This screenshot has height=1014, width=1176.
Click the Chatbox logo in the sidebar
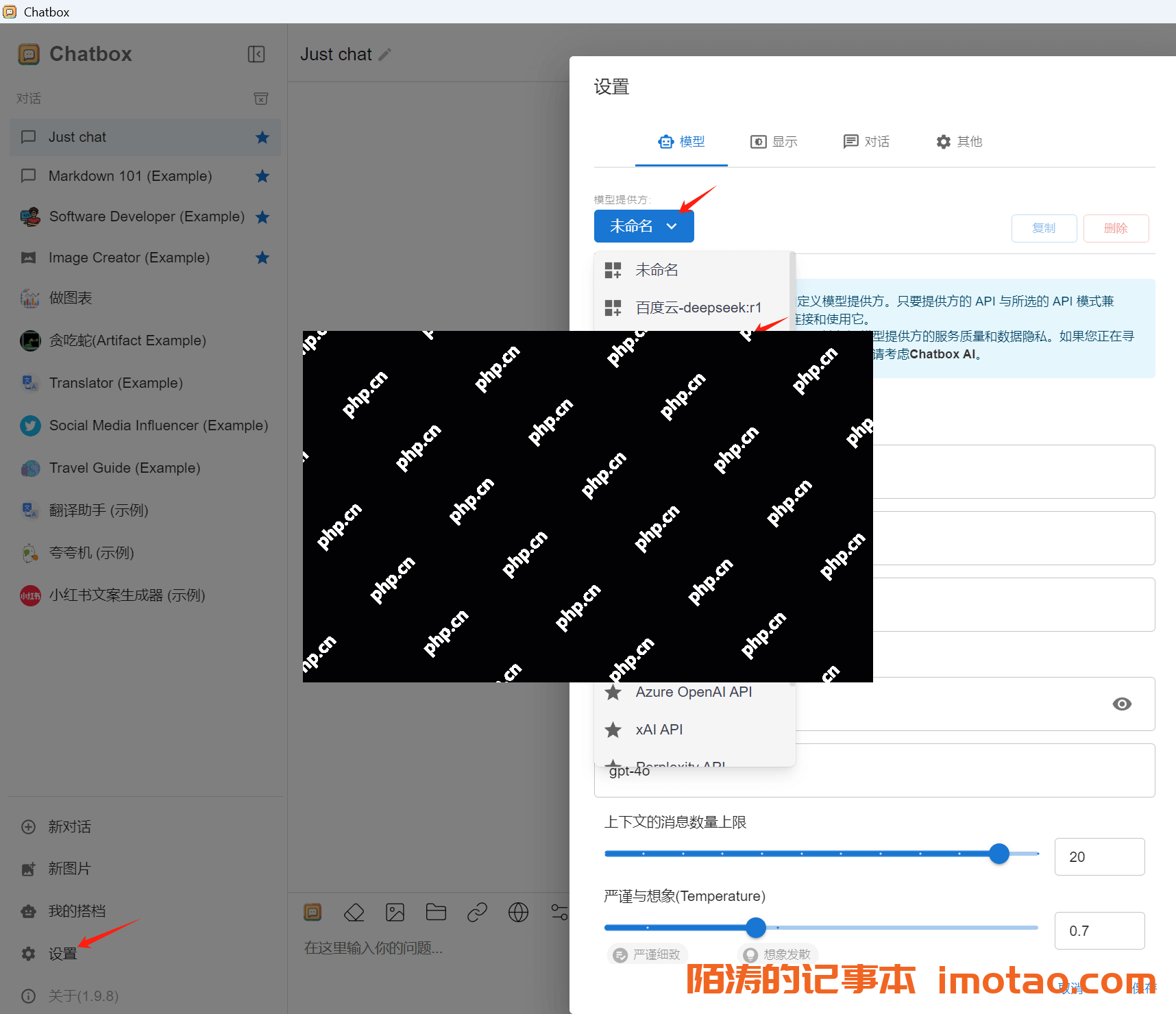[29, 54]
